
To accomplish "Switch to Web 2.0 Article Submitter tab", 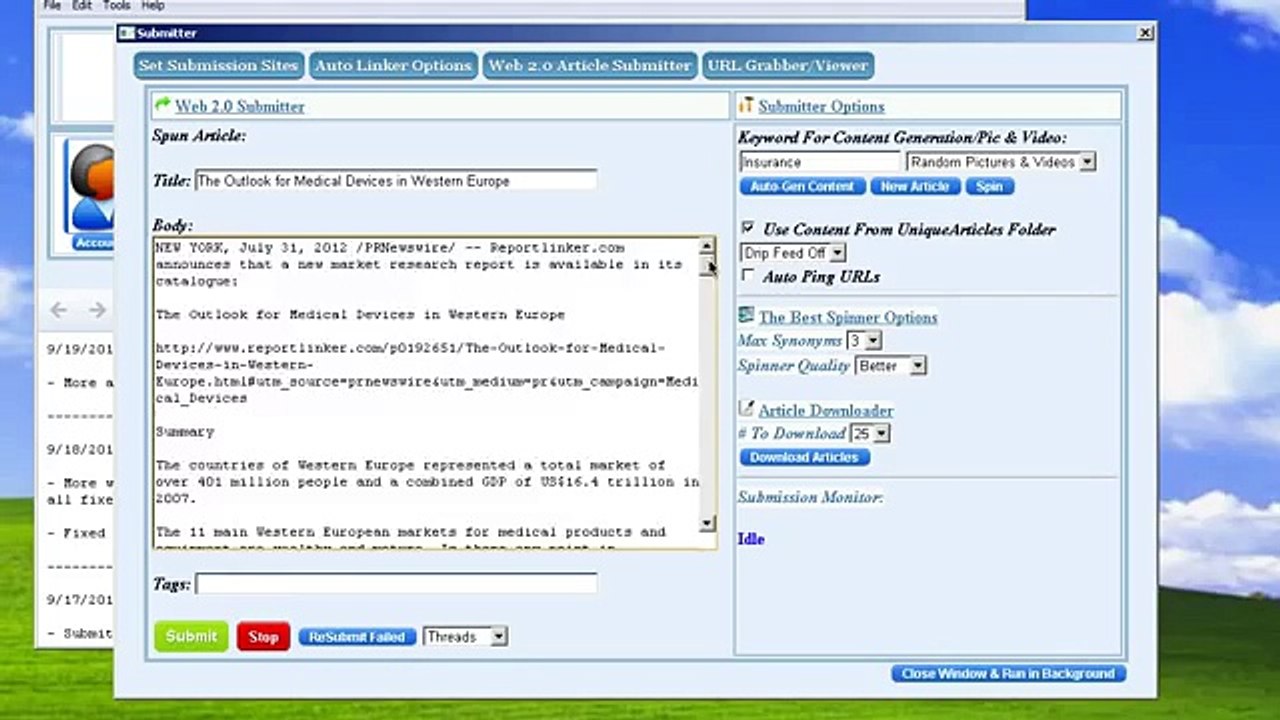I will 589,65.
